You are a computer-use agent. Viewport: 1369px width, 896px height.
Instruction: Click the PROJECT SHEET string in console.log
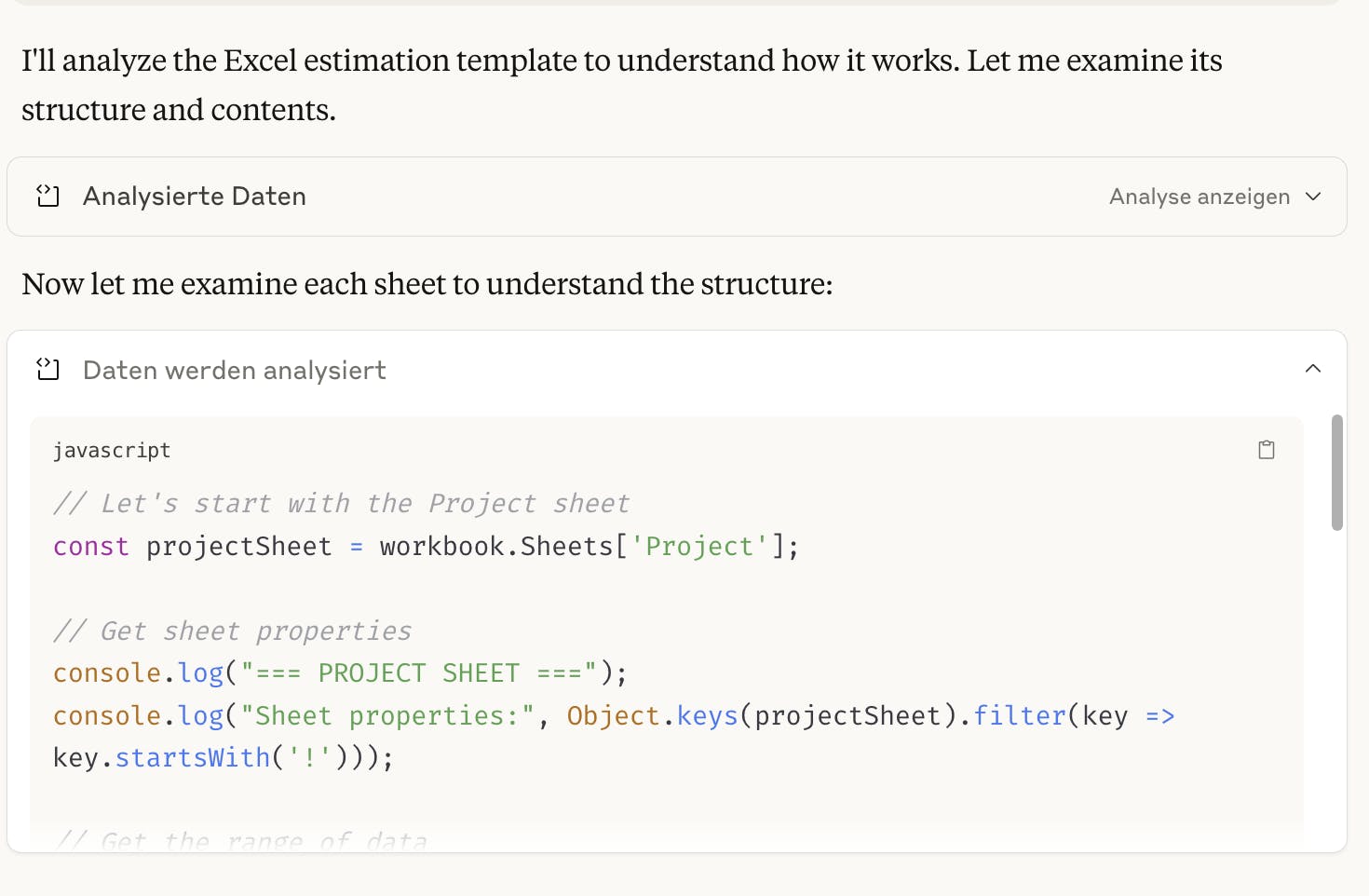tap(419, 673)
